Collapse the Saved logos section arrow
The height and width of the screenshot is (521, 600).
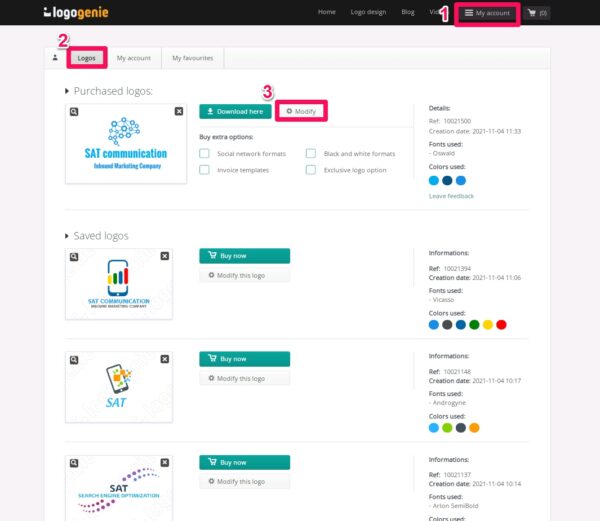tap(67, 237)
